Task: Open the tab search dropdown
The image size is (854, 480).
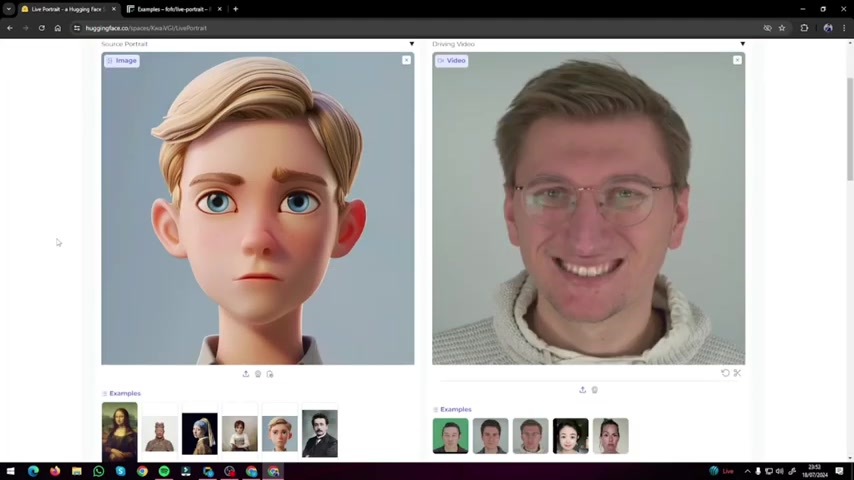Action: tap(9, 9)
